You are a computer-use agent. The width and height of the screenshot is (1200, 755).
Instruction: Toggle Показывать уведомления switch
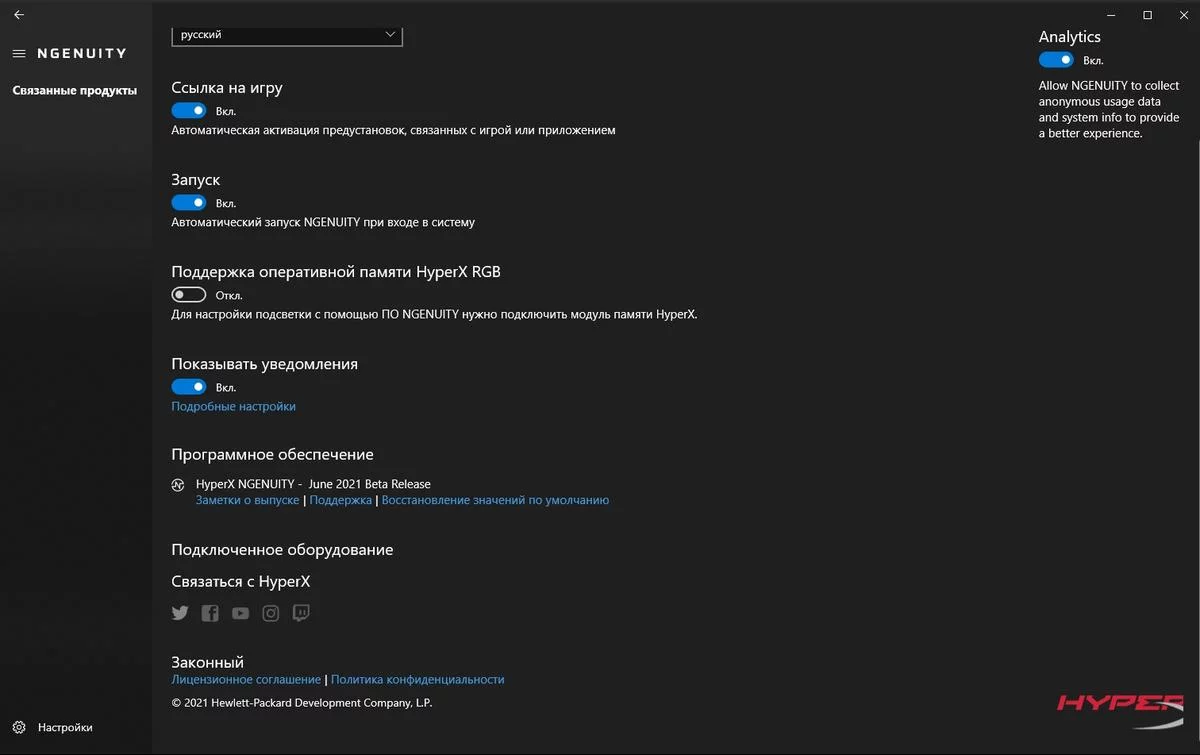pos(189,387)
